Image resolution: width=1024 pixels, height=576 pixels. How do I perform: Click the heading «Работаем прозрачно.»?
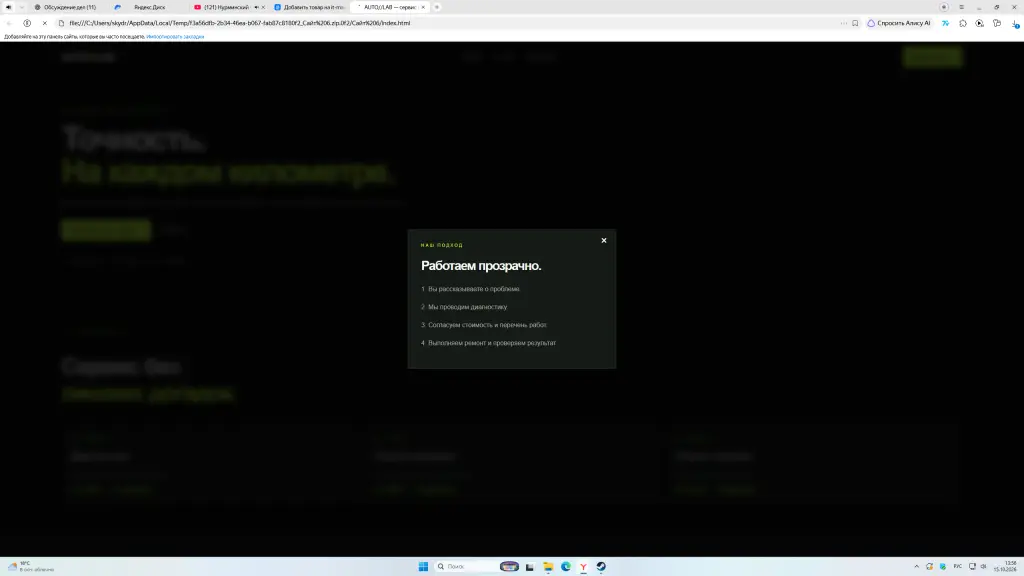[x=481, y=266]
